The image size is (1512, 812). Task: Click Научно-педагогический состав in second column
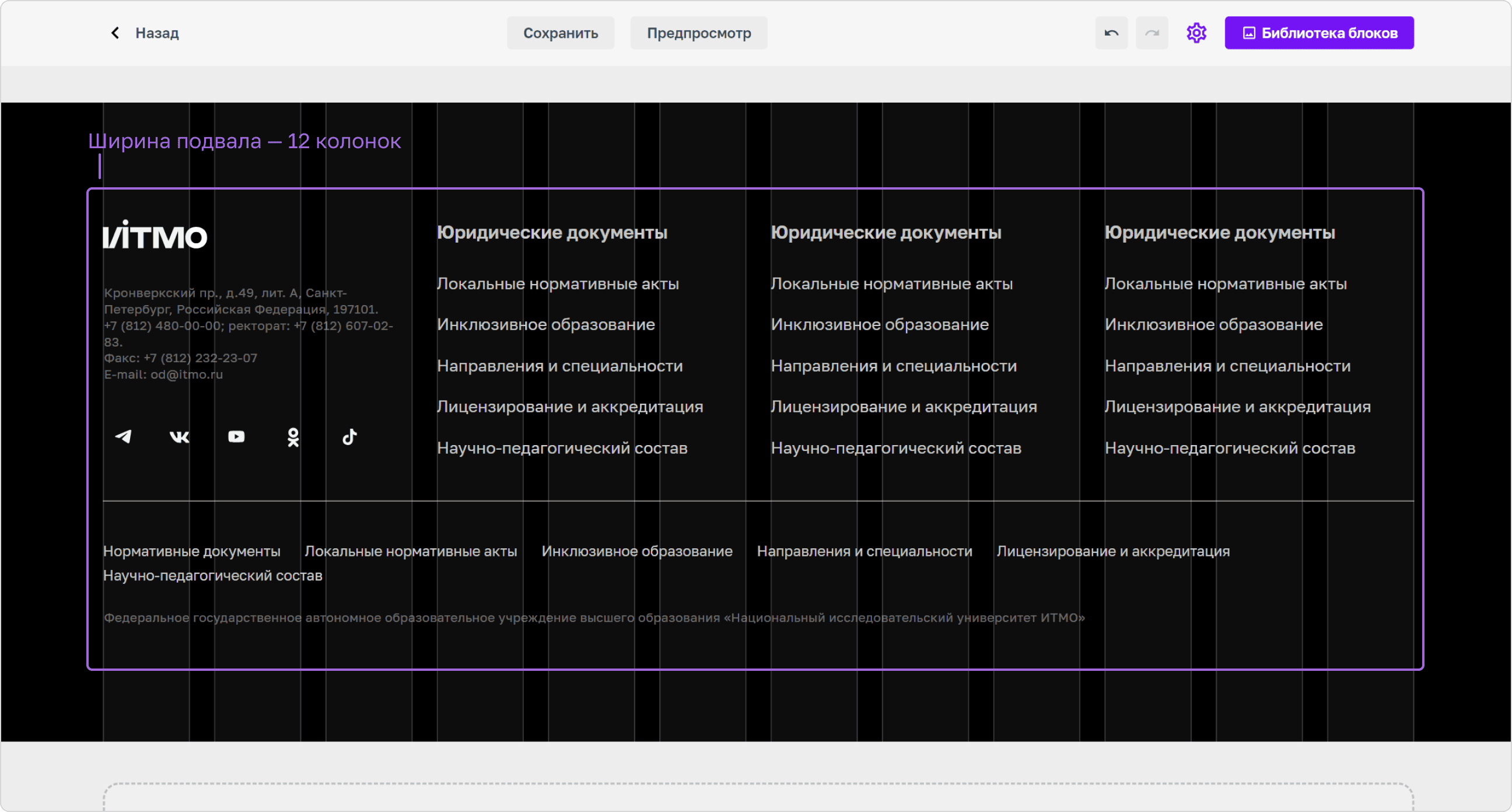tap(896, 449)
